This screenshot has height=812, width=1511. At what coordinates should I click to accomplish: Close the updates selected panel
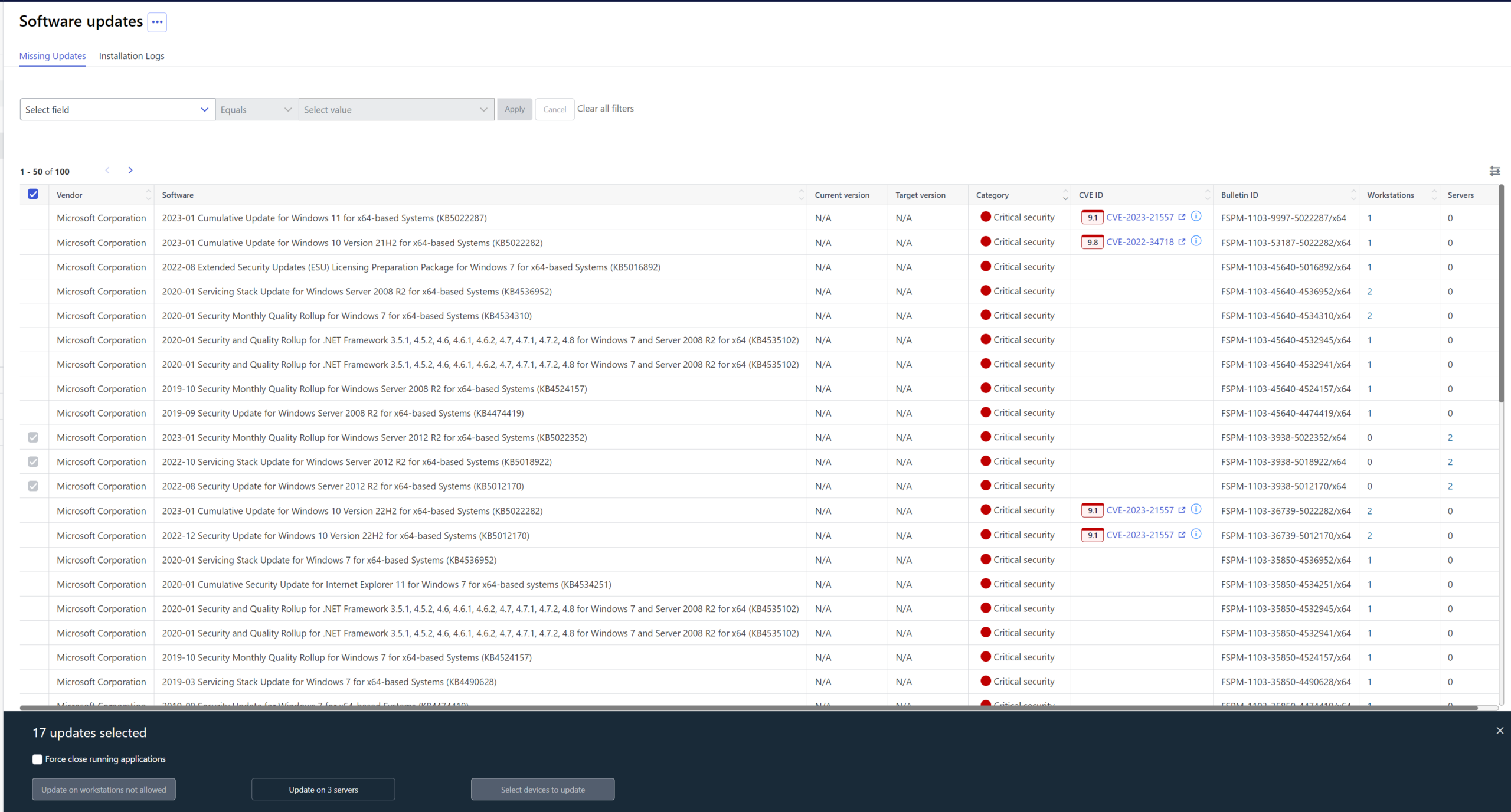(1500, 731)
